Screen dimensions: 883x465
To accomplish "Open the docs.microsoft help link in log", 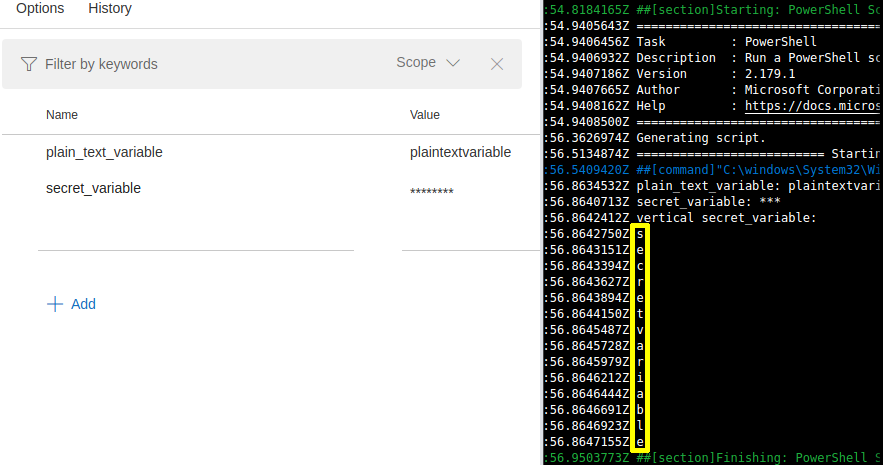I will (x=813, y=106).
